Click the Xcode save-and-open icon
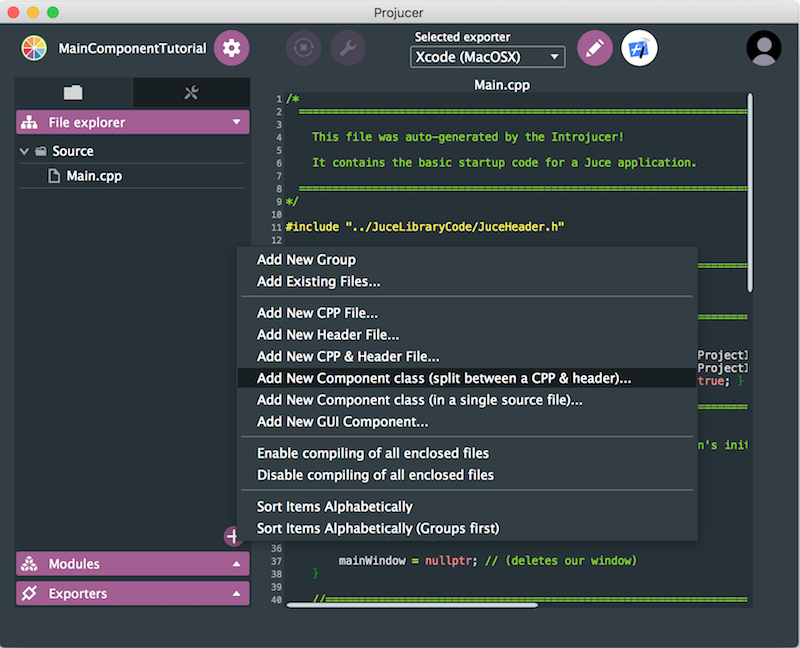800x648 pixels. click(639, 48)
